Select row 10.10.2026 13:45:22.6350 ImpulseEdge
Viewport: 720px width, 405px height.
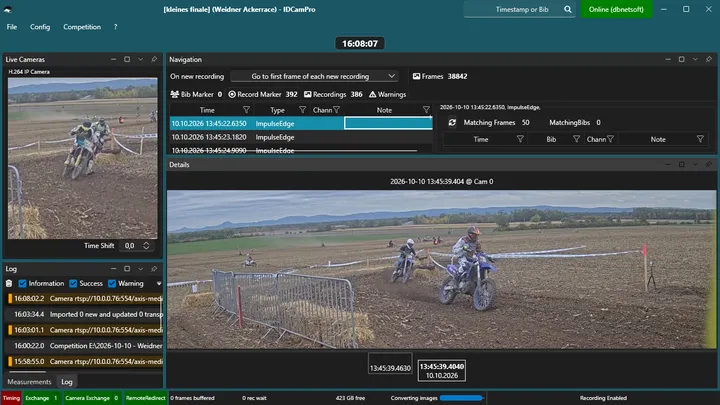(301, 124)
